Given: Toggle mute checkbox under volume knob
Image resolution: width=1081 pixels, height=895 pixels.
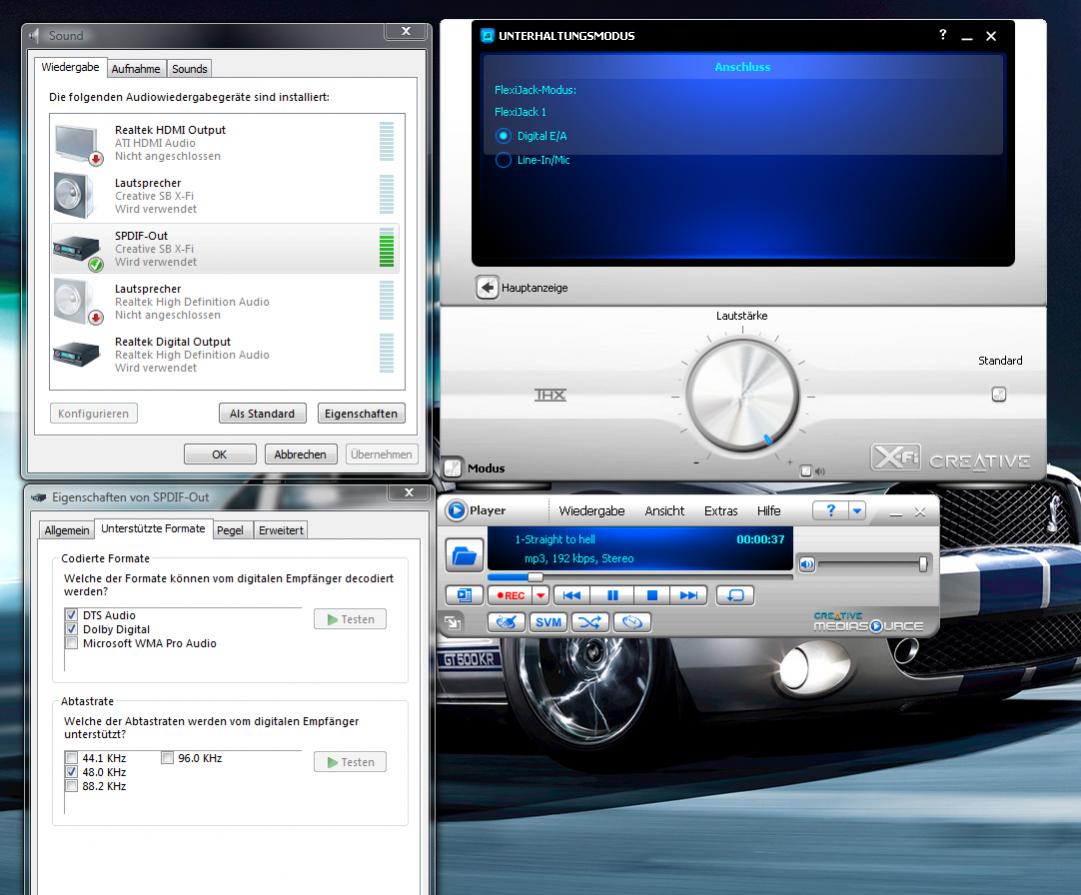Looking at the screenshot, I should click(x=805, y=471).
